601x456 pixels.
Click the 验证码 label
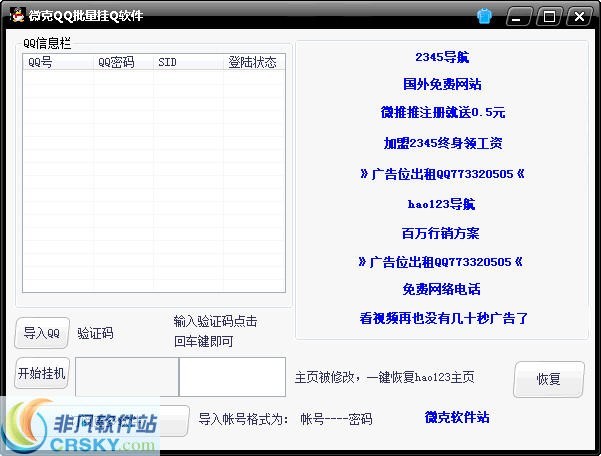pos(95,333)
